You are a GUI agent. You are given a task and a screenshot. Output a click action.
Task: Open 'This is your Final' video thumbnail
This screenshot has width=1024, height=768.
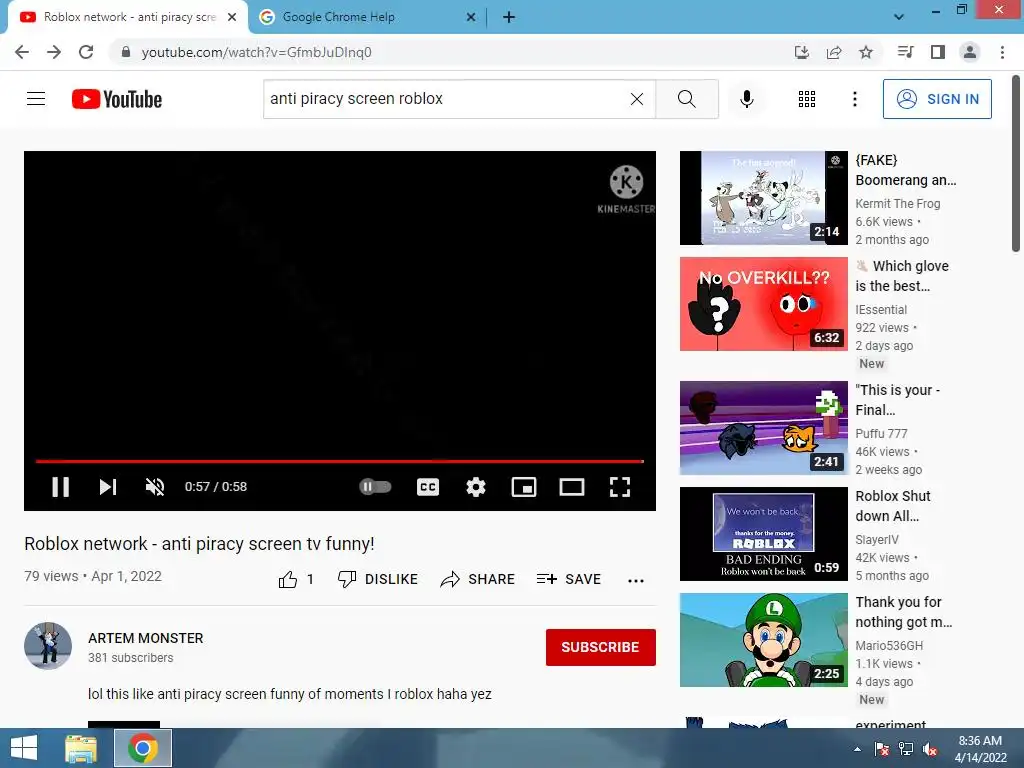coord(763,428)
